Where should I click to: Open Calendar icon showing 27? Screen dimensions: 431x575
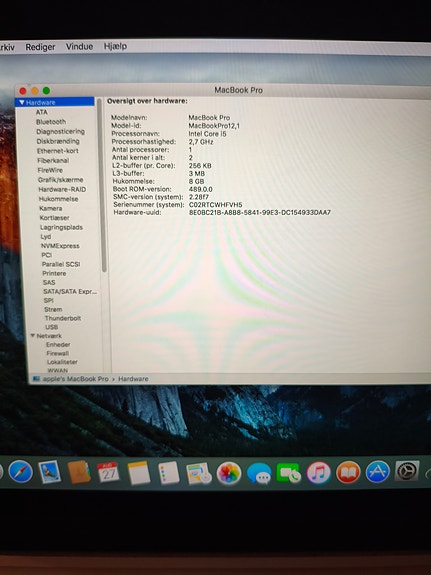point(108,472)
